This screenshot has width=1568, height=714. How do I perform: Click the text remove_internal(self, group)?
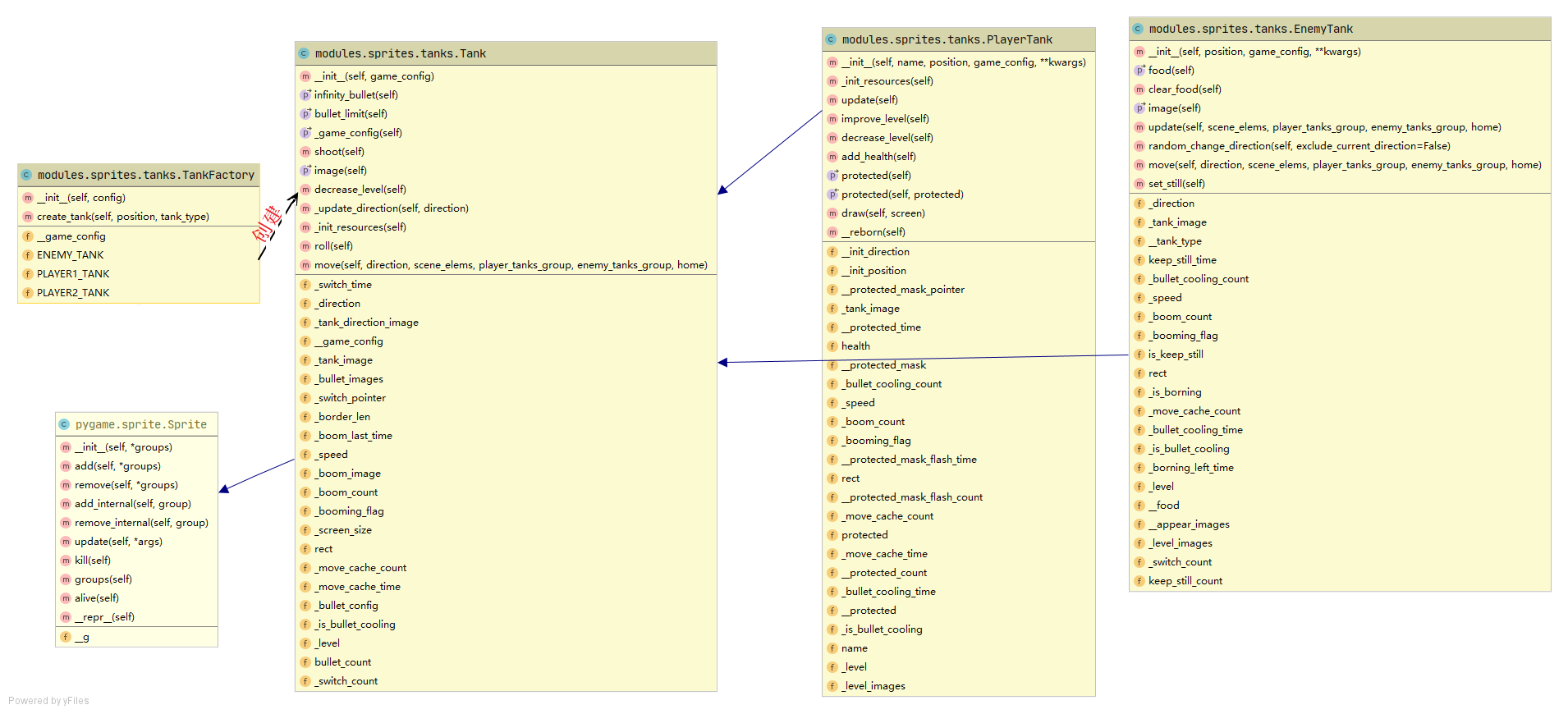[x=141, y=523]
